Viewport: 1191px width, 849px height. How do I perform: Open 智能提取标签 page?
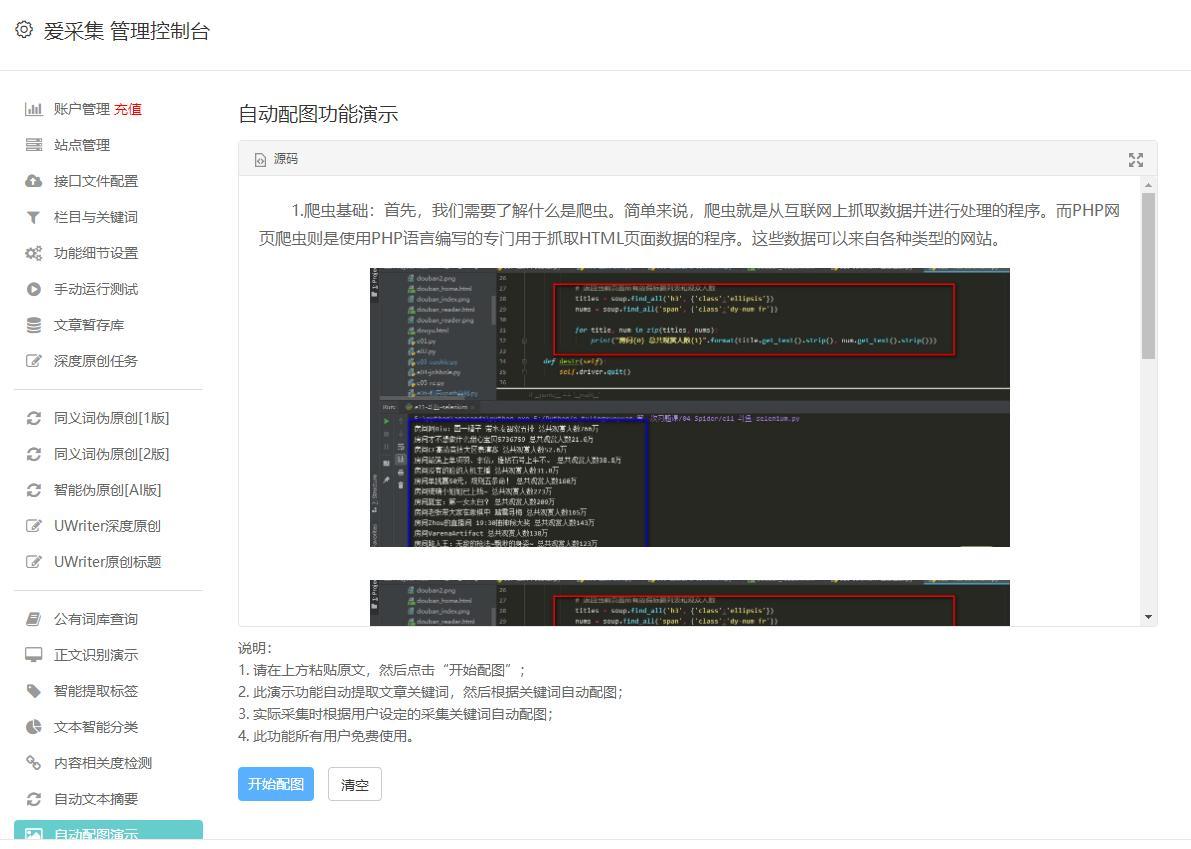[x=96, y=691]
